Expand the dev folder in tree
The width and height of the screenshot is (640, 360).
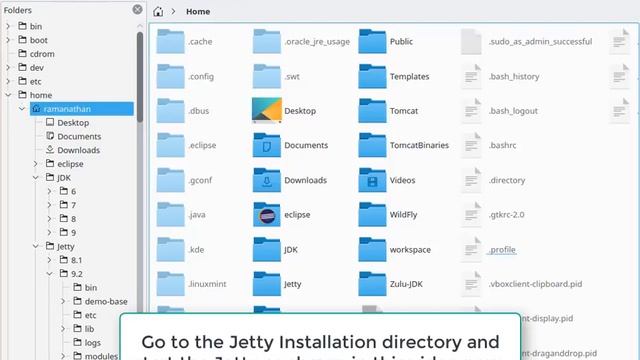pos(8,67)
